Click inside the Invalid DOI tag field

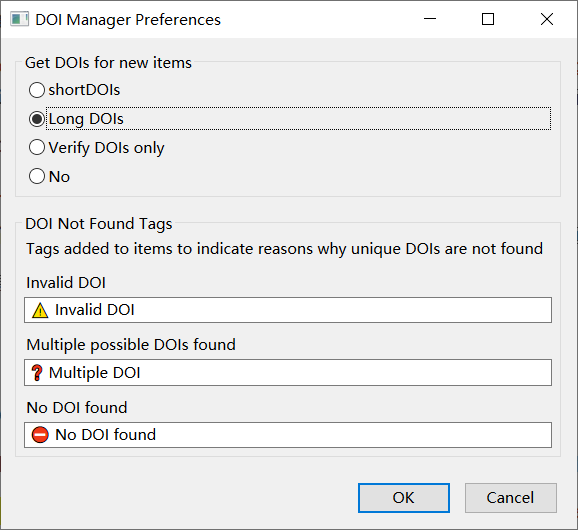(288, 310)
